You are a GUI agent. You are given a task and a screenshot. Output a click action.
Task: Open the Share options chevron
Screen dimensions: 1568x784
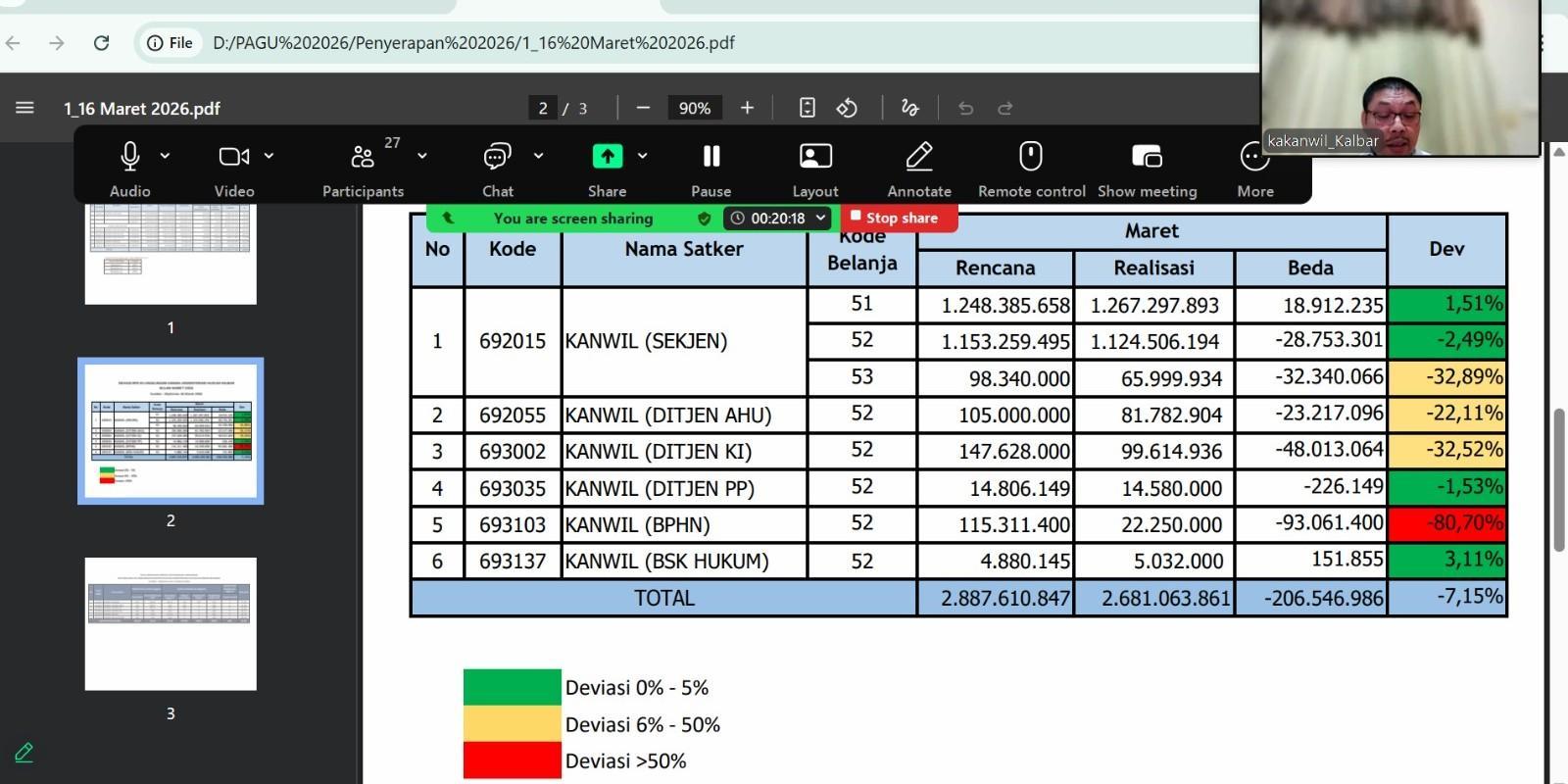643,156
